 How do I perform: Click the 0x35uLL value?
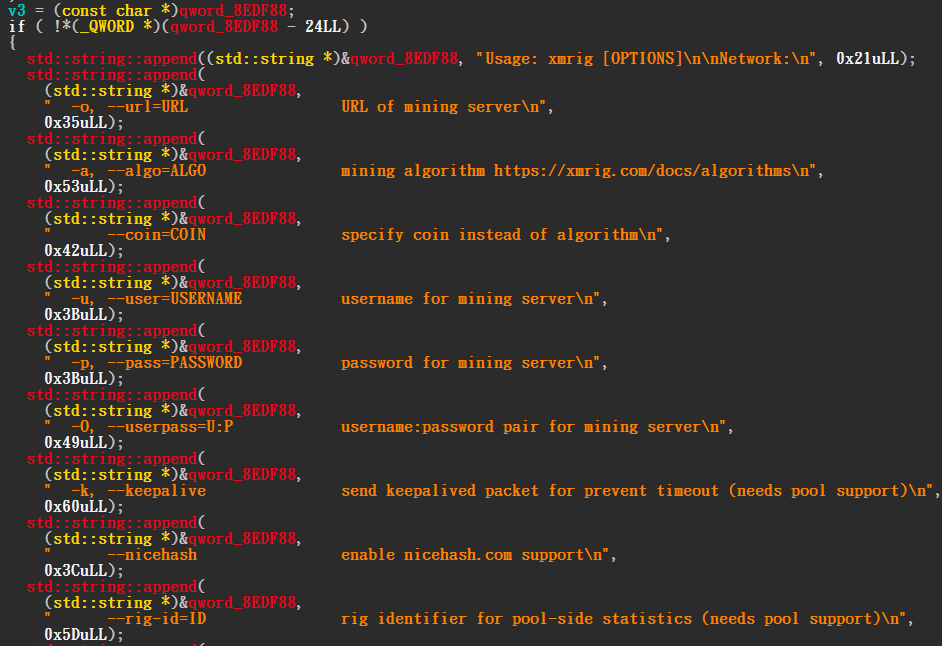[76, 123]
